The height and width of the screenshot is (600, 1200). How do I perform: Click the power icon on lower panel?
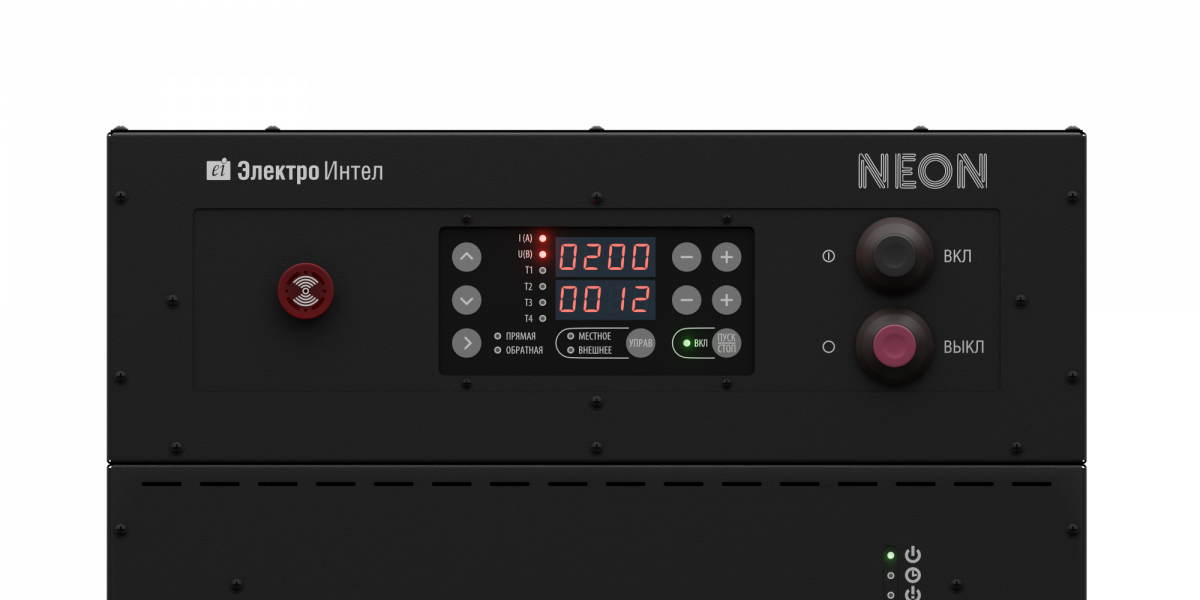click(913, 555)
